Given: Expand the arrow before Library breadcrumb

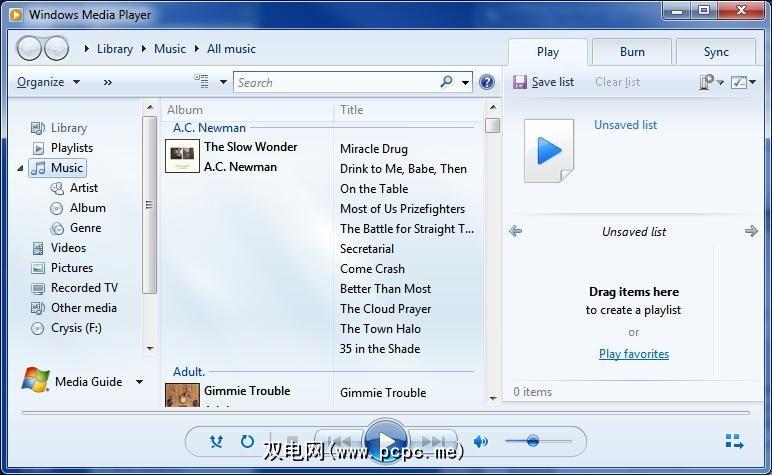Looking at the screenshot, I should click(87, 49).
